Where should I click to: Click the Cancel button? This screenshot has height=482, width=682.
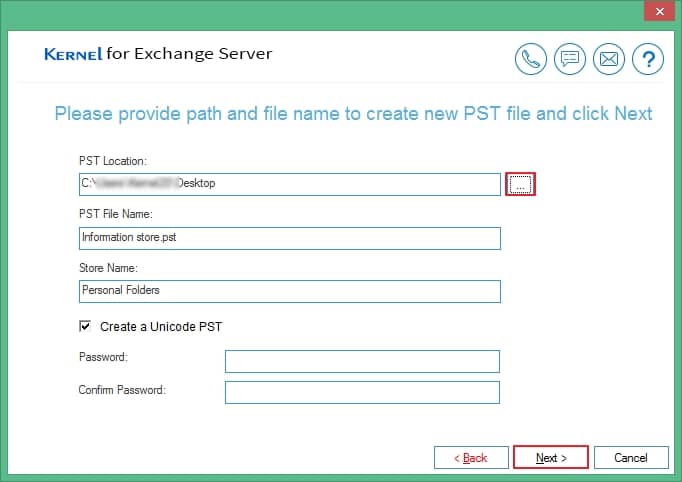631,458
